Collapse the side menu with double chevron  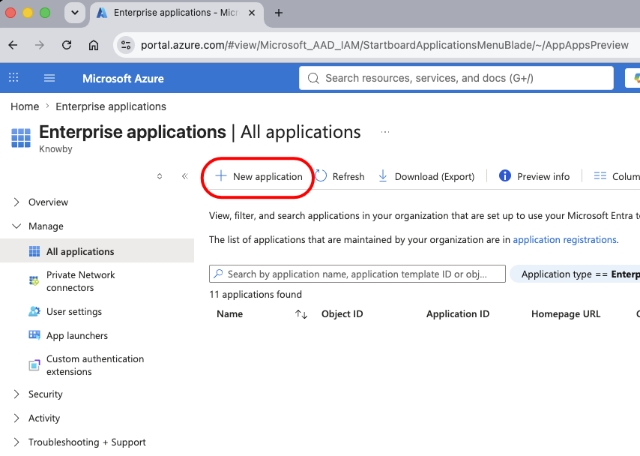coord(184,176)
